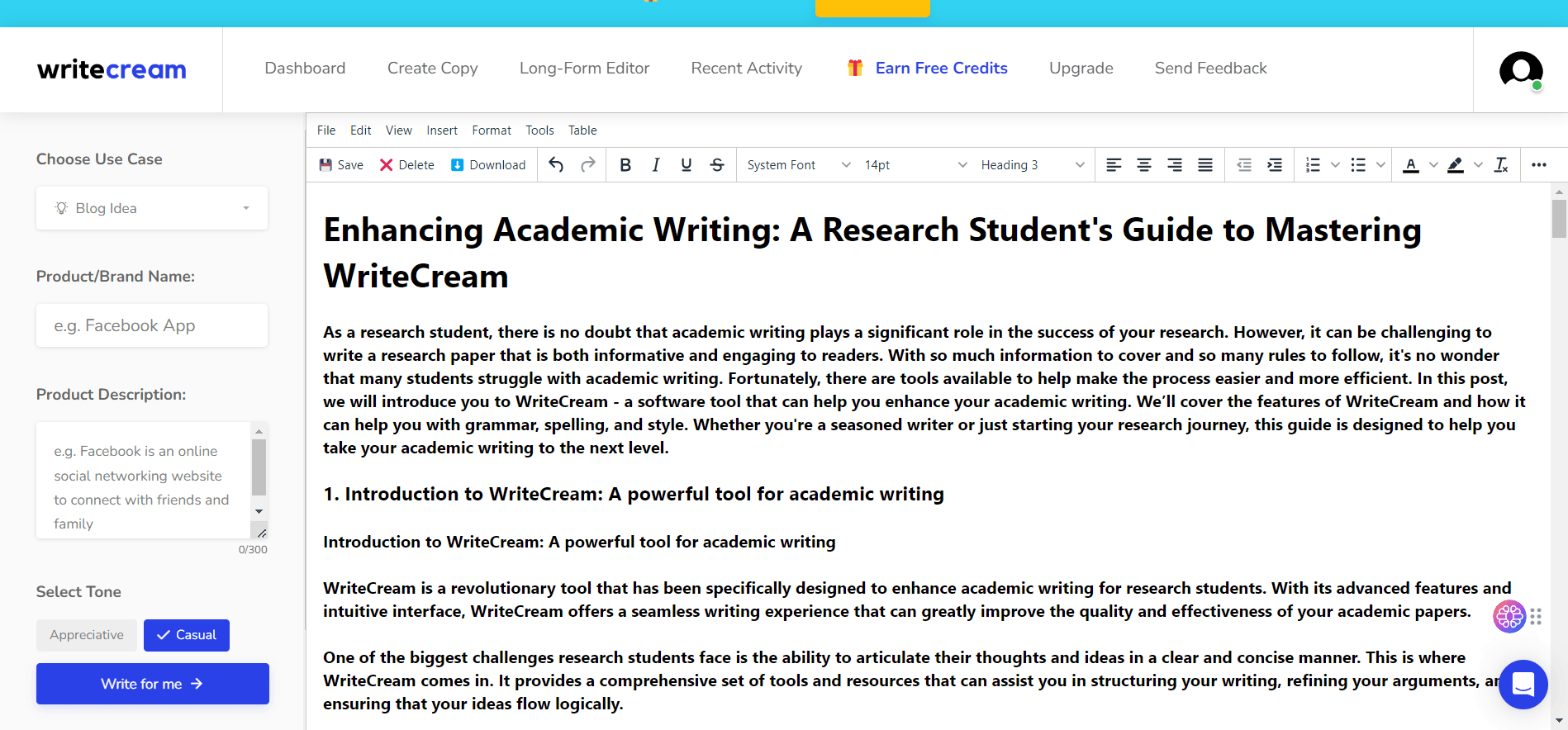Center align the text
This screenshot has width=1568, height=730.
coord(1144,165)
